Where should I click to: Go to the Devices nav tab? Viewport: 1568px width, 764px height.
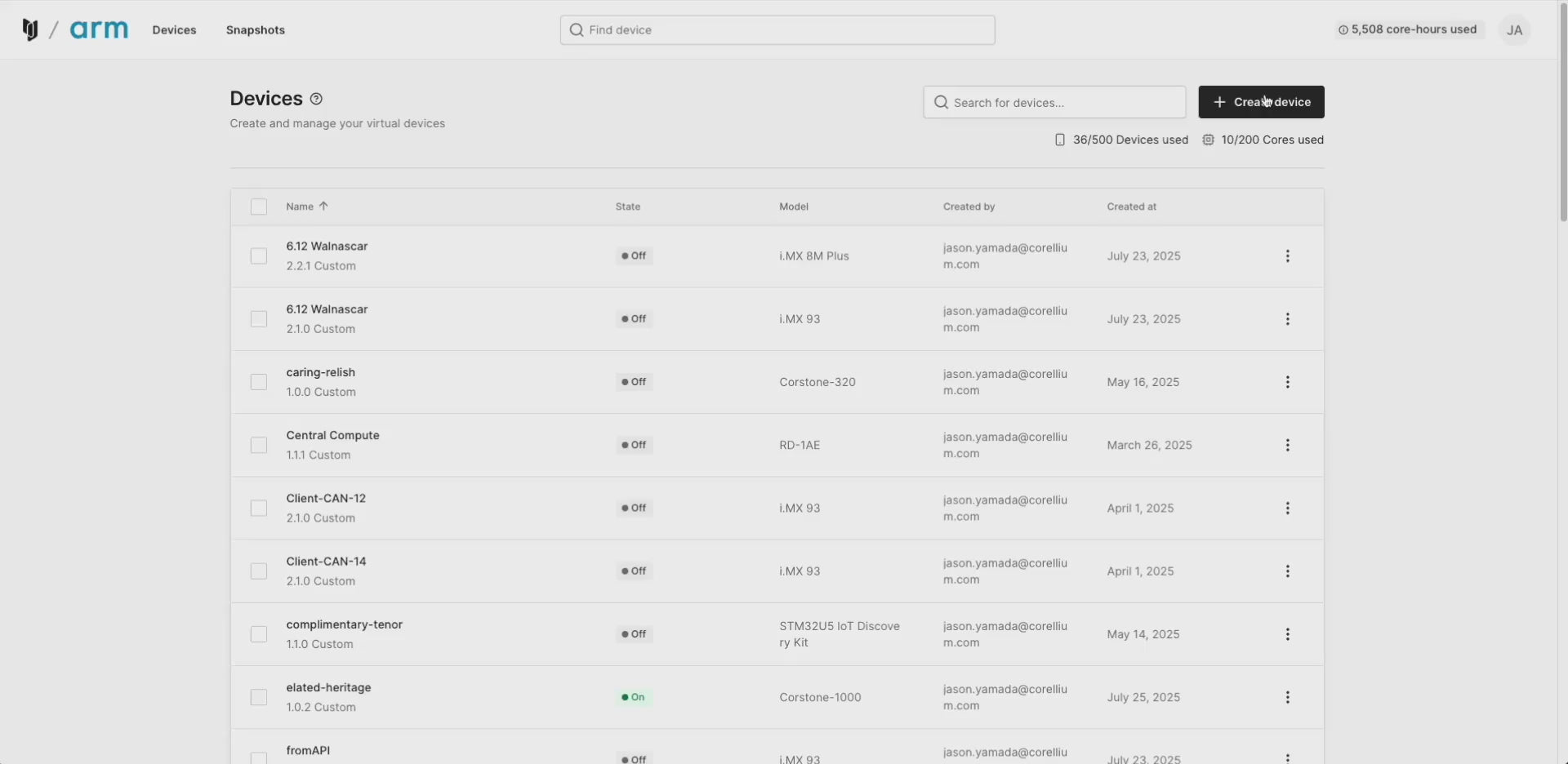pos(174,30)
